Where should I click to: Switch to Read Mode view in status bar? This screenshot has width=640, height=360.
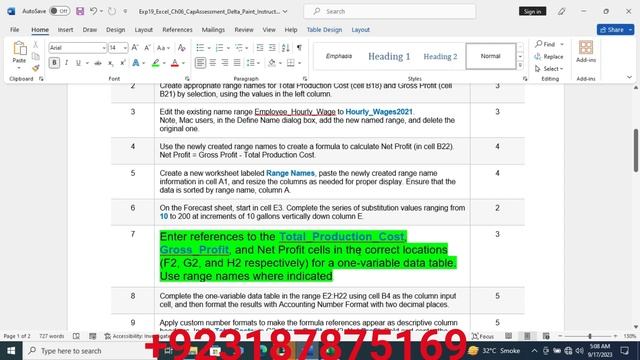tap(508, 336)
